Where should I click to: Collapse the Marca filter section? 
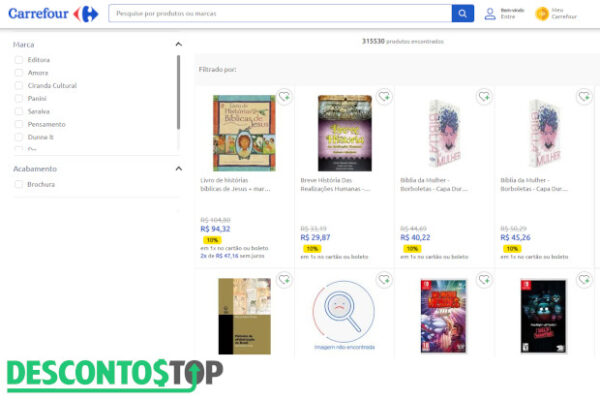point(178,44)
